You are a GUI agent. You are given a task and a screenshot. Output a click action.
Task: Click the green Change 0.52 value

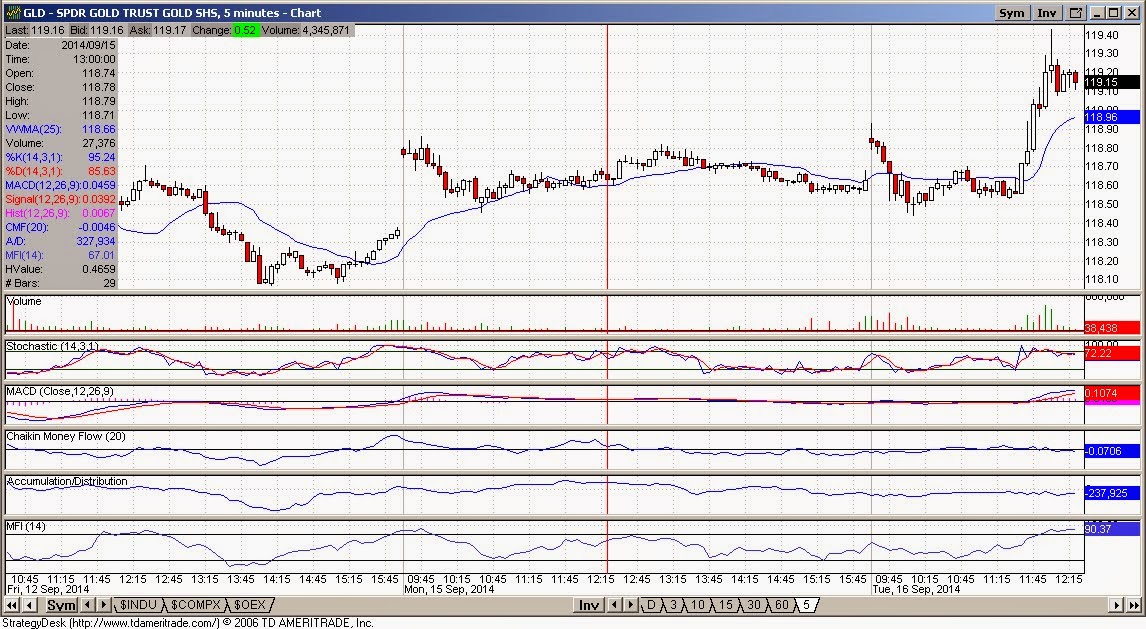[x=246, y=30]
